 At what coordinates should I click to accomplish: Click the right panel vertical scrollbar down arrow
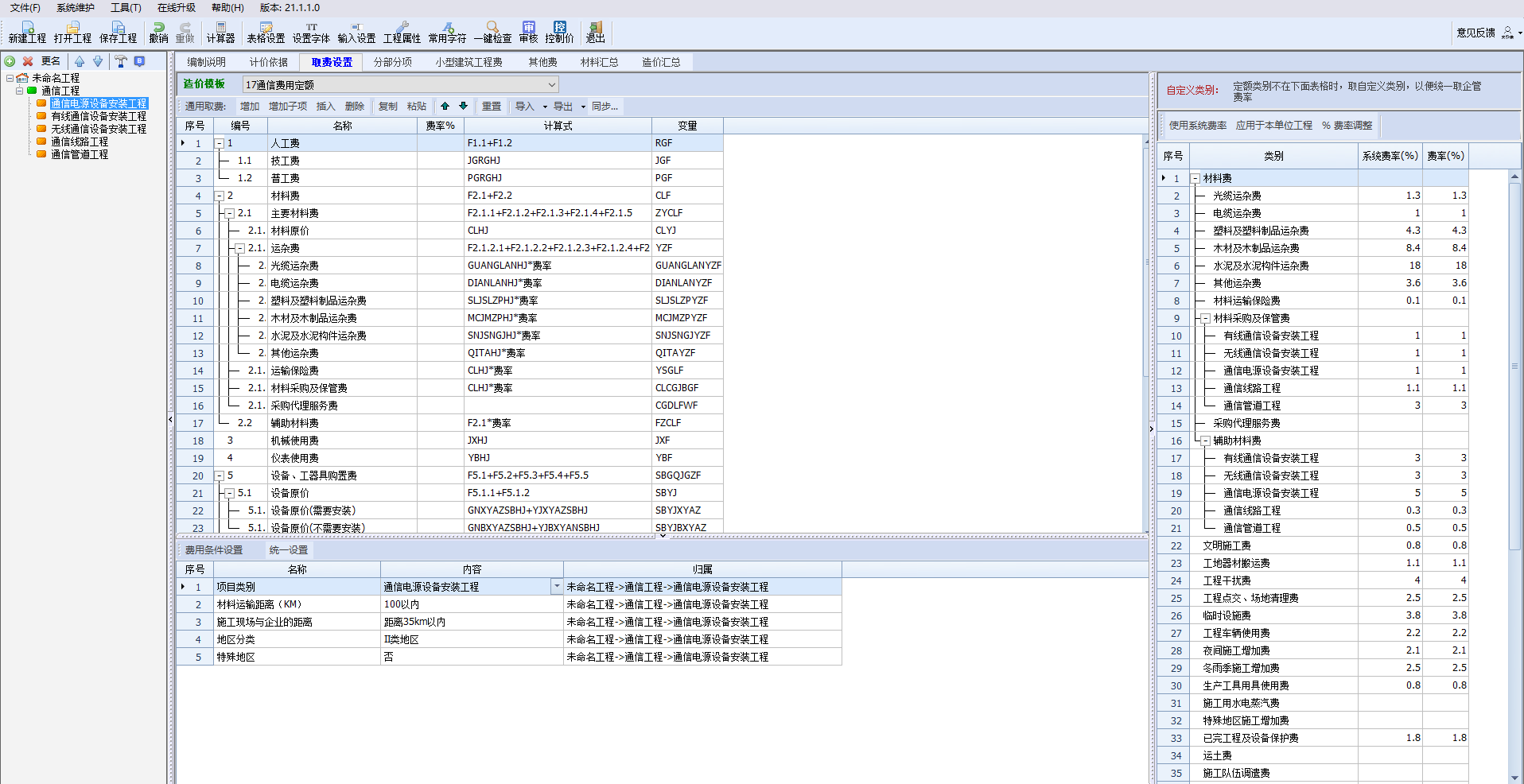click(1514, 778)
